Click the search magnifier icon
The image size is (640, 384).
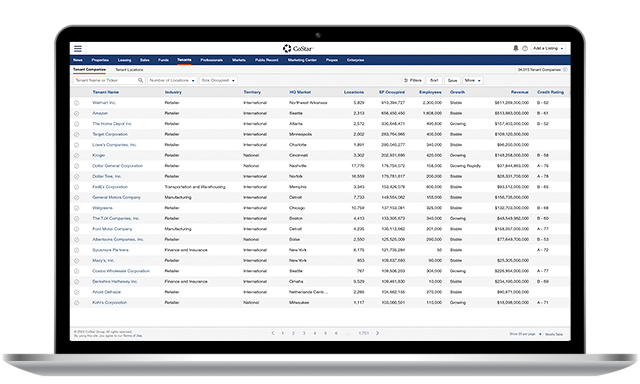(140, 80)
